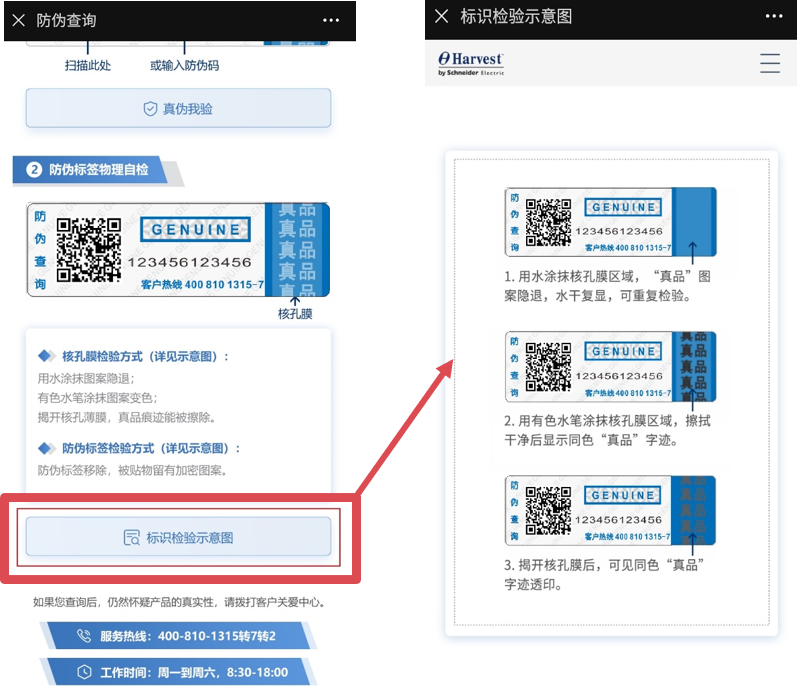Click the Harvest by Schneider Electric logo
Screen dimensions: 797x687
(x=471, y=64)
